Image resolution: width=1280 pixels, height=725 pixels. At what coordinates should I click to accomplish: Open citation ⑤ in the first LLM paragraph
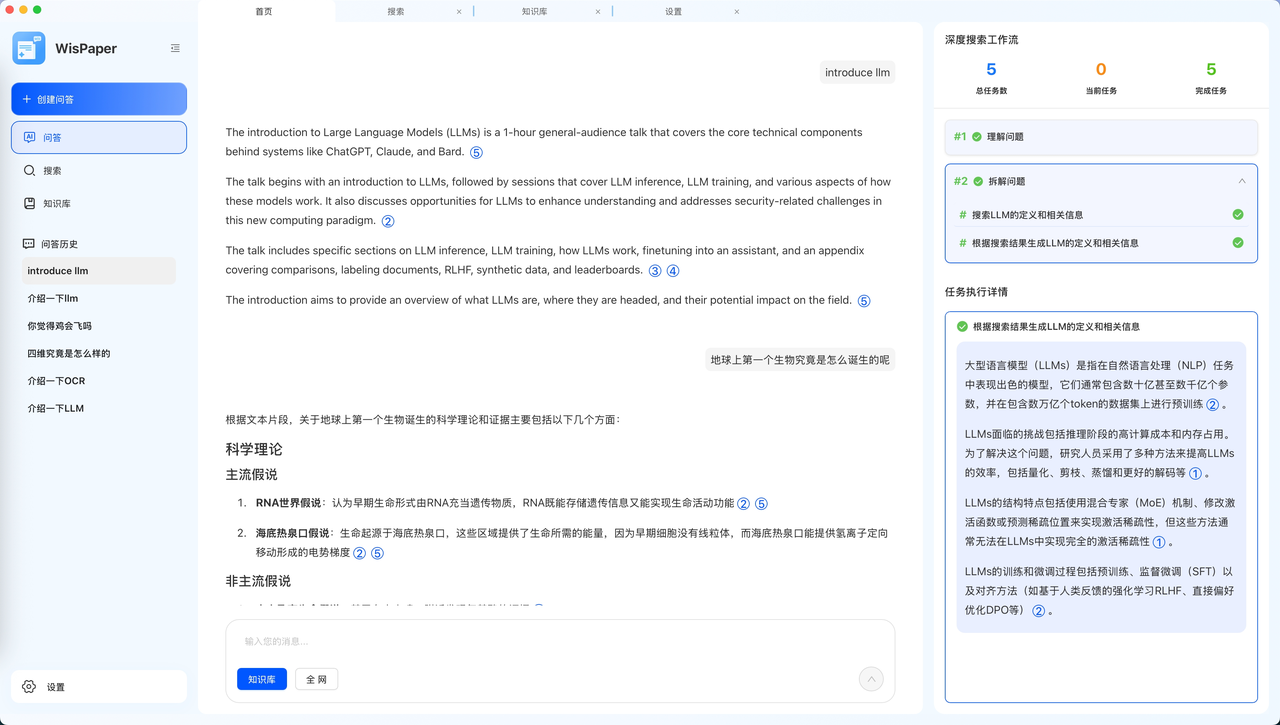[476, 152]
